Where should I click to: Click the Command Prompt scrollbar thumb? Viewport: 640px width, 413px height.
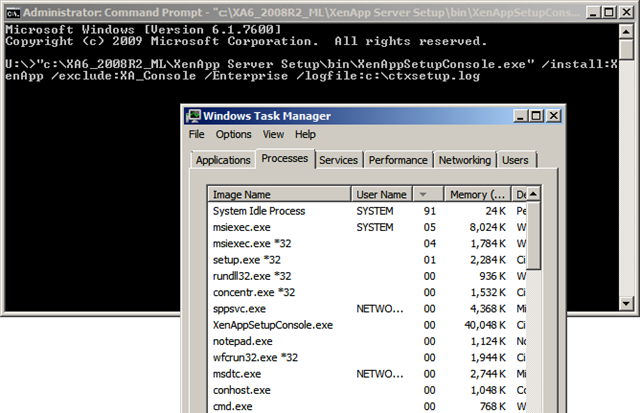point(626,49)
